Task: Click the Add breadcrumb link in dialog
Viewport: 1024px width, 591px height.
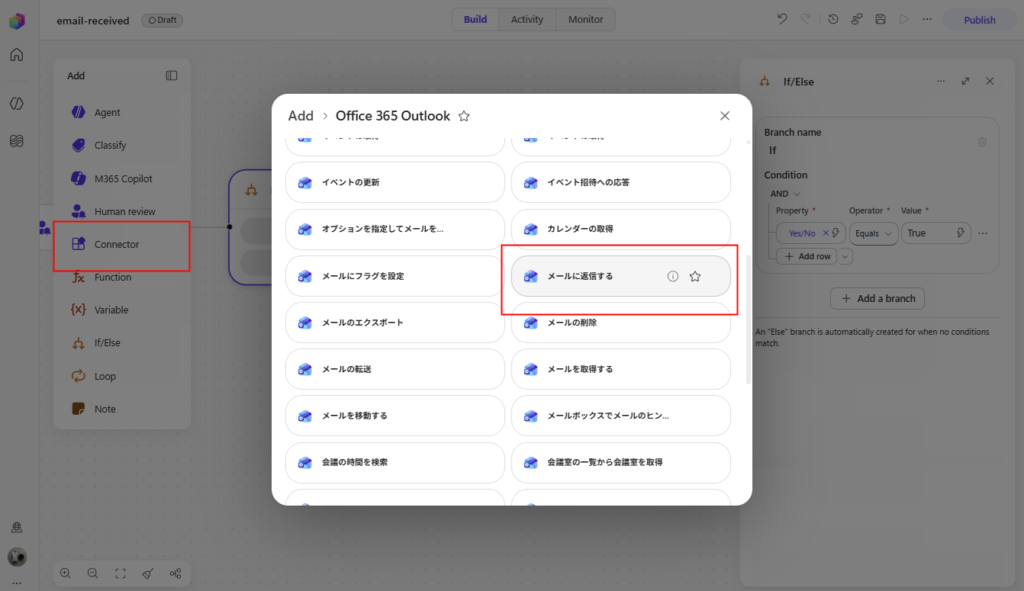Action: point(300,116)
